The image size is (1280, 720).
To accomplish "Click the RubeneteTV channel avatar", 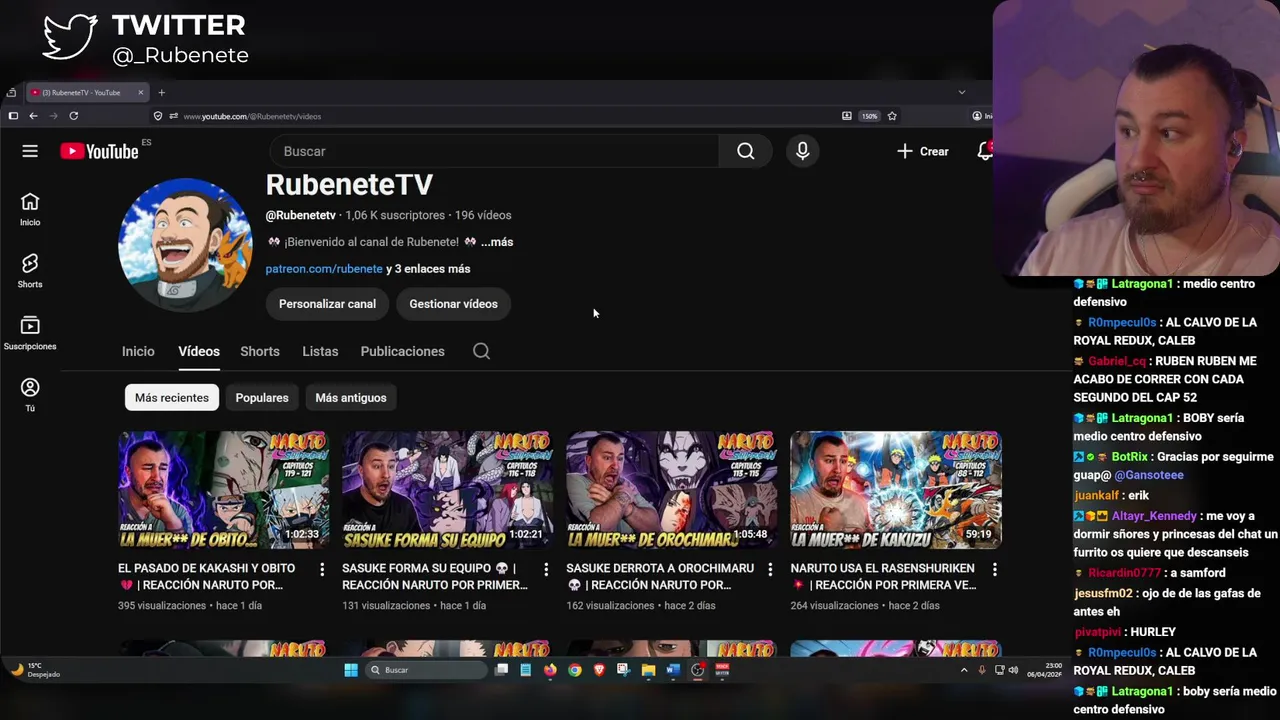I will [x=185, y=245].
